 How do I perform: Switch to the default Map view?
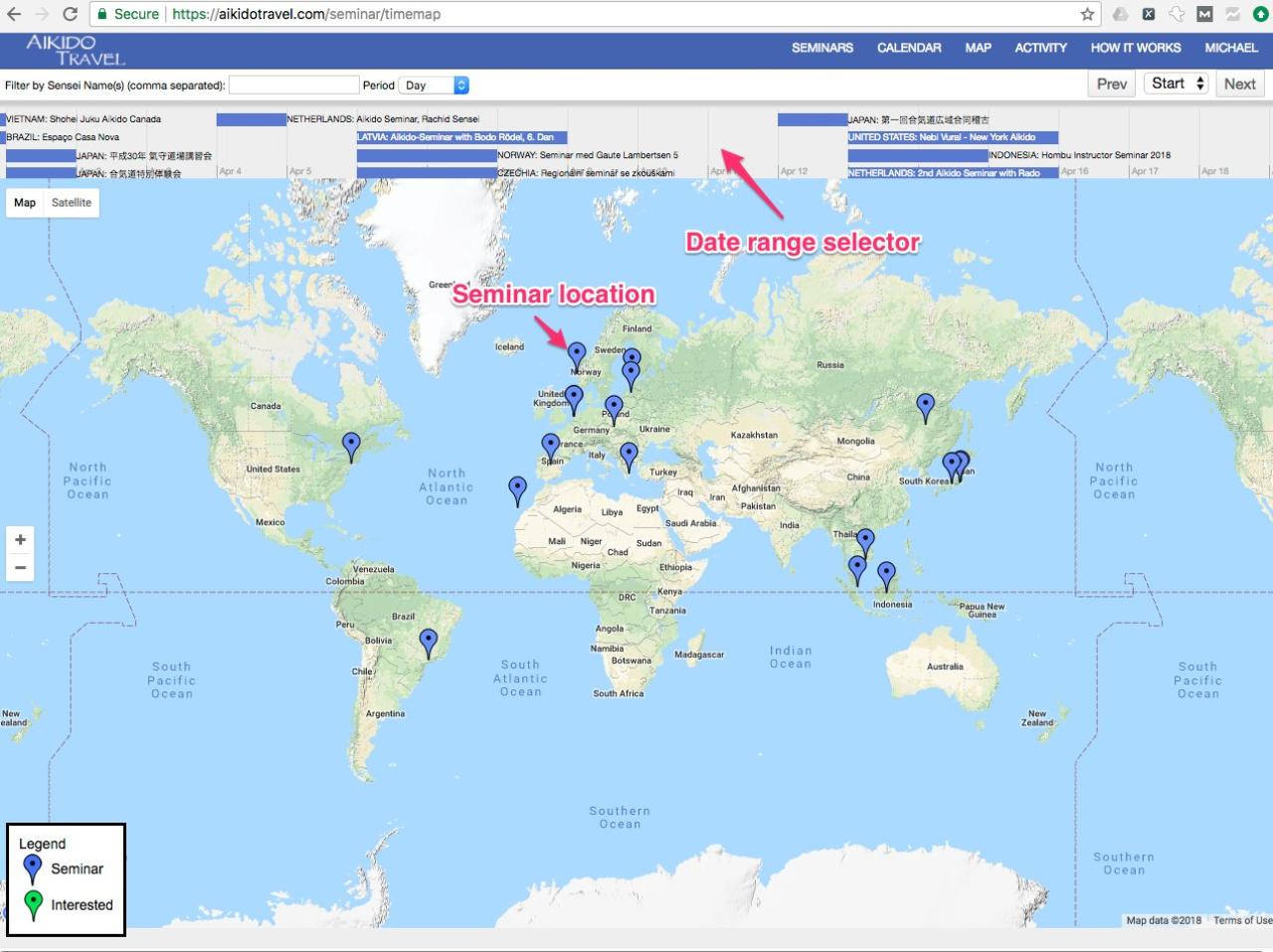click(25, 203)
